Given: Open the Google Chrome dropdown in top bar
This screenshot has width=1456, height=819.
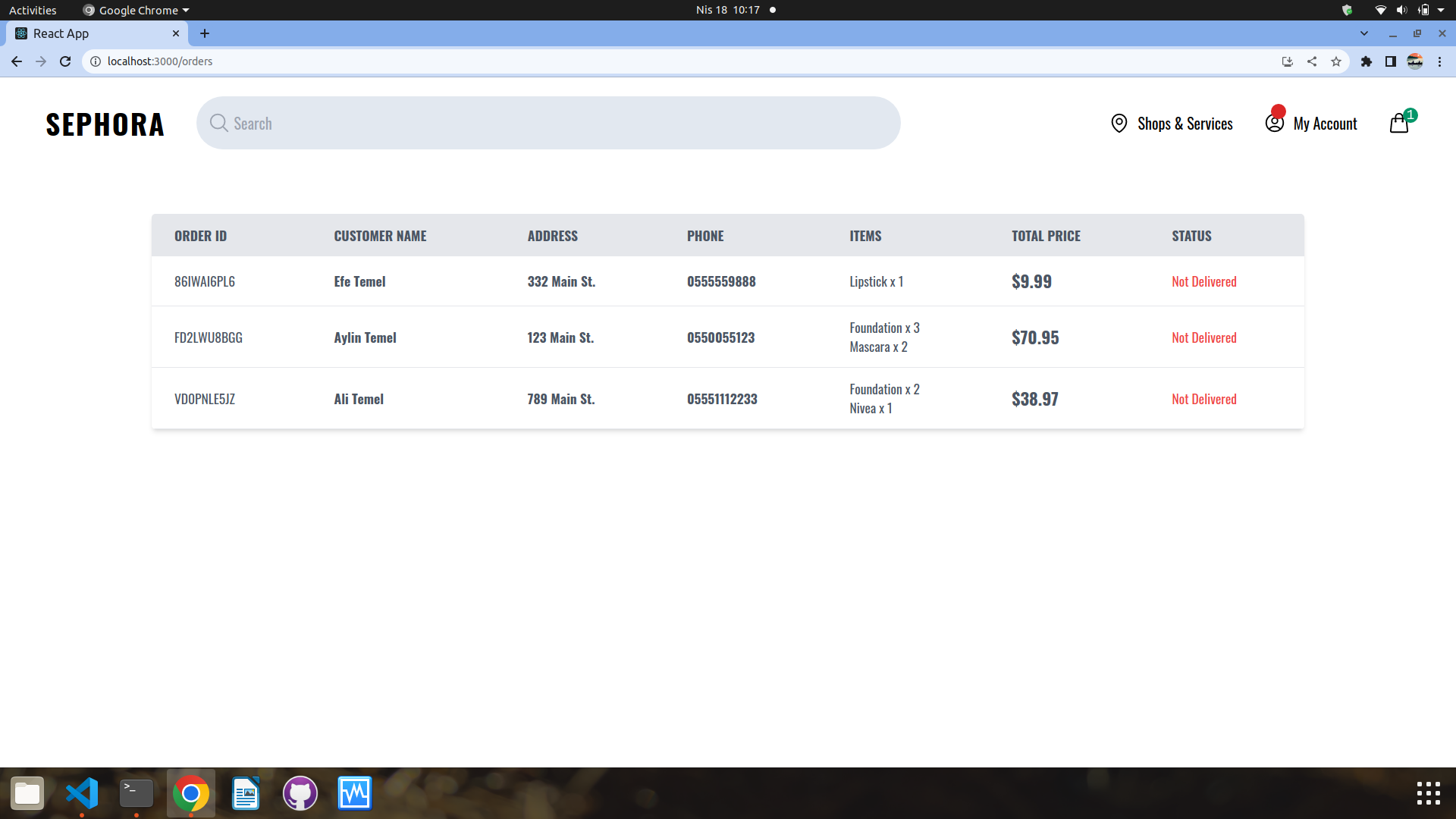Looking at the screenshot, I should pyautogui.click(x=135, y=10).
